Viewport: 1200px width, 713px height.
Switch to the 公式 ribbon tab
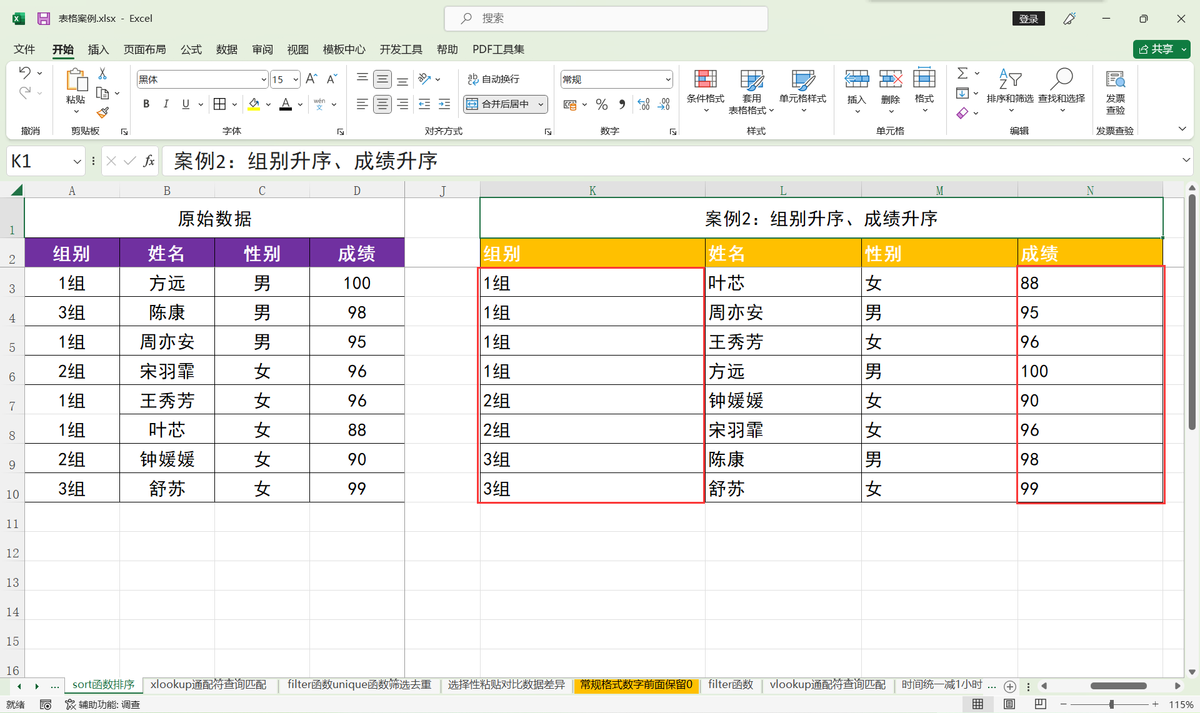(191, 49)
